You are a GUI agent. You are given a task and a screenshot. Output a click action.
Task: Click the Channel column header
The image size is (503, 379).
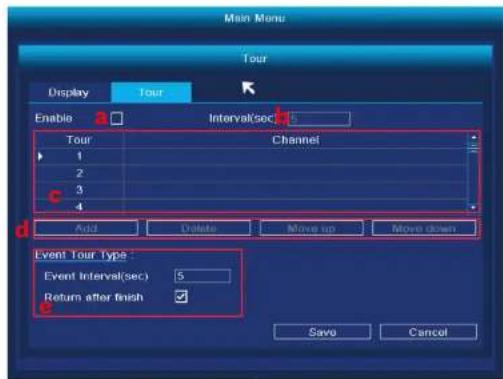(295, 140)
